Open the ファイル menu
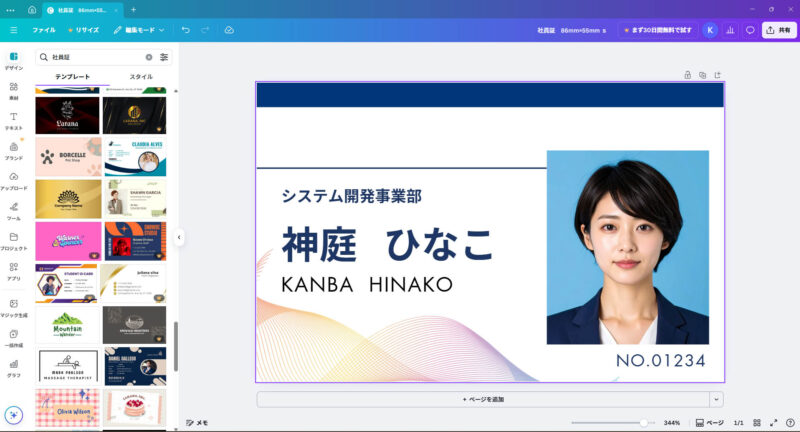Image resolution: width=800 pixels, height=432 pixels. [44, 30]
